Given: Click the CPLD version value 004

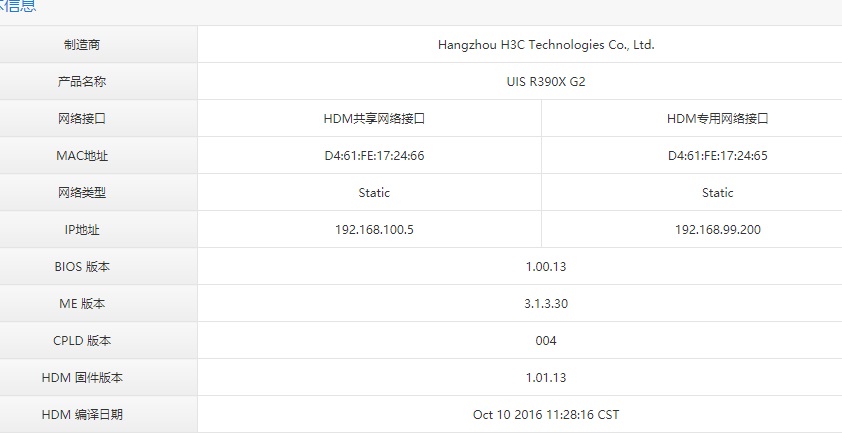Looking at the screenshot, I should pyautogui.click(x=545, y=341).
